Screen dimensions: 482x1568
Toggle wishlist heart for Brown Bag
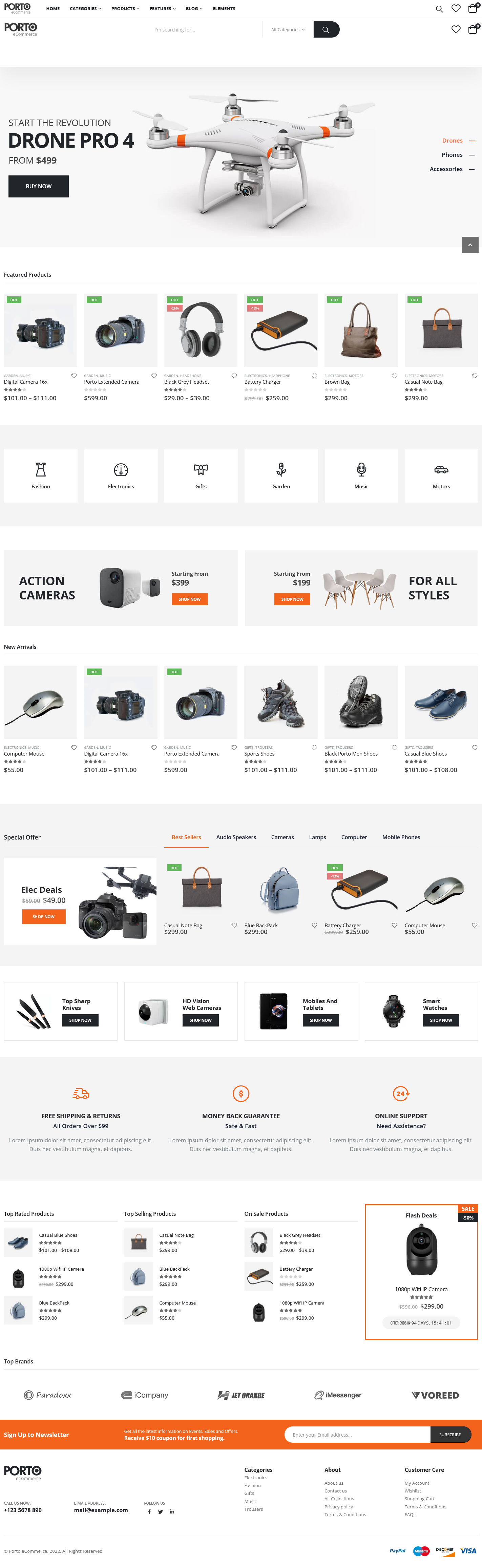[394, 376]
